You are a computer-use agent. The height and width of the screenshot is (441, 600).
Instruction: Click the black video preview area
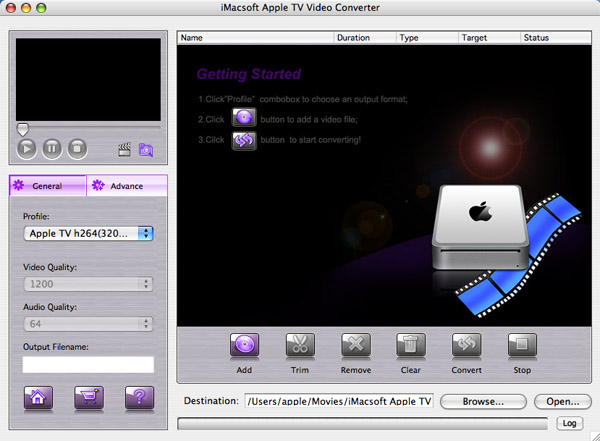pos(88,79)
